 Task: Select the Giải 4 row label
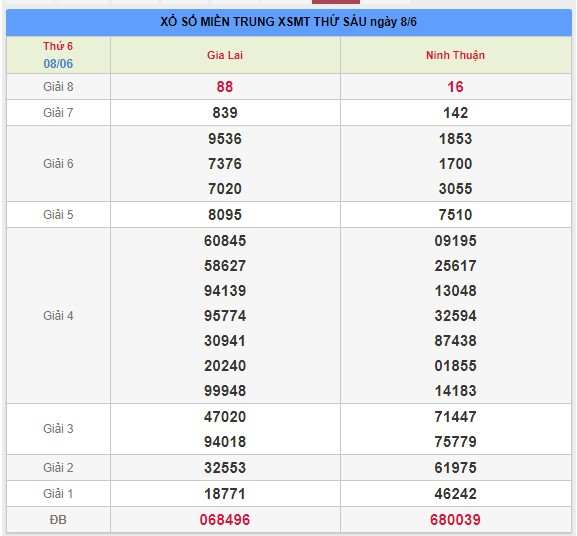[x=58, y=316]
